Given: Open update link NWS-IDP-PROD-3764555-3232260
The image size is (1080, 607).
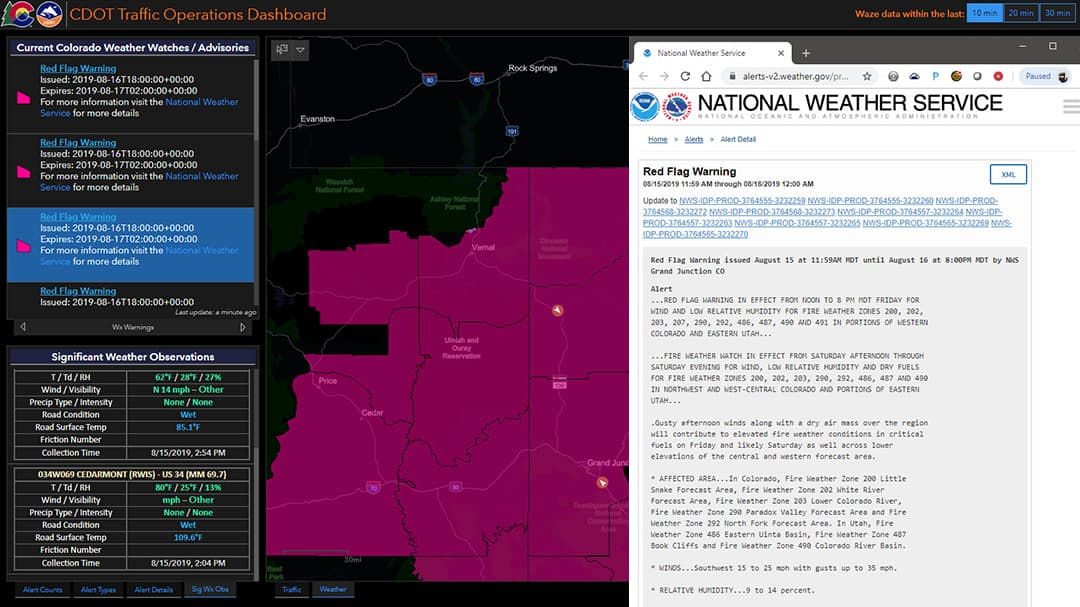Looking at the screenshot, I should point(870,200).
